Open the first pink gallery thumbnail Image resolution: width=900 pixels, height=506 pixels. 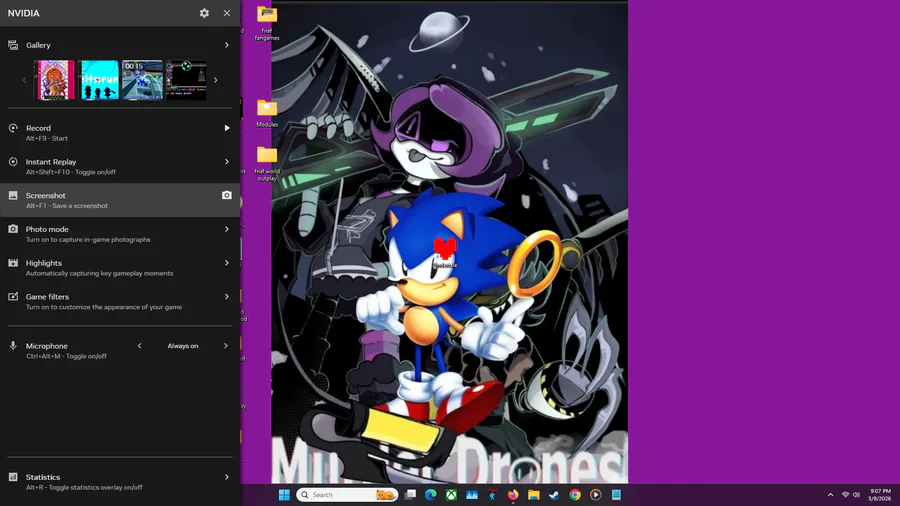[x=56, y=80]
